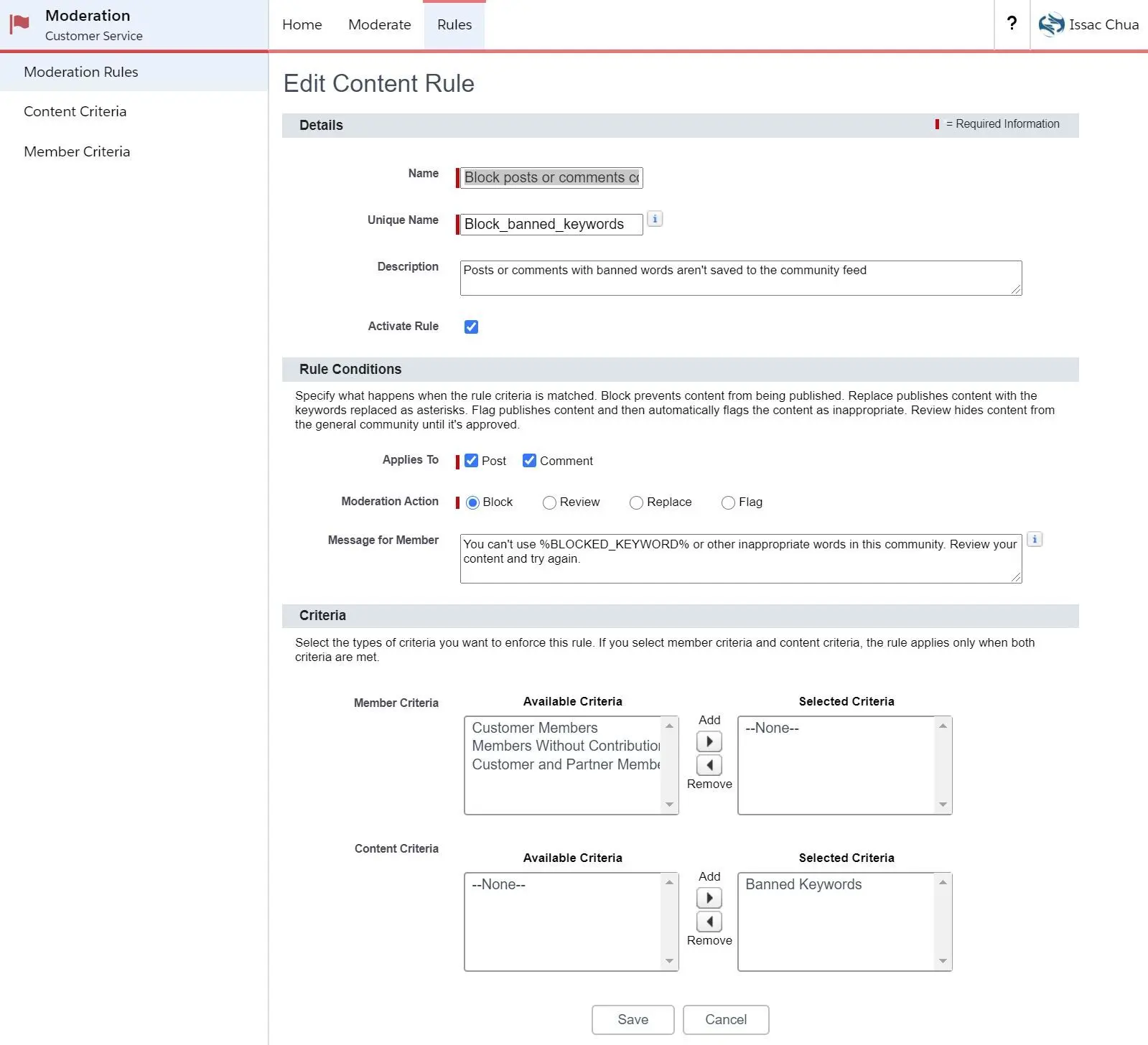Click Remove arrow for Member Criteria
The height and width of the screenshot is (1045, 1148).
pyautogui.click(x=709, y=765)
